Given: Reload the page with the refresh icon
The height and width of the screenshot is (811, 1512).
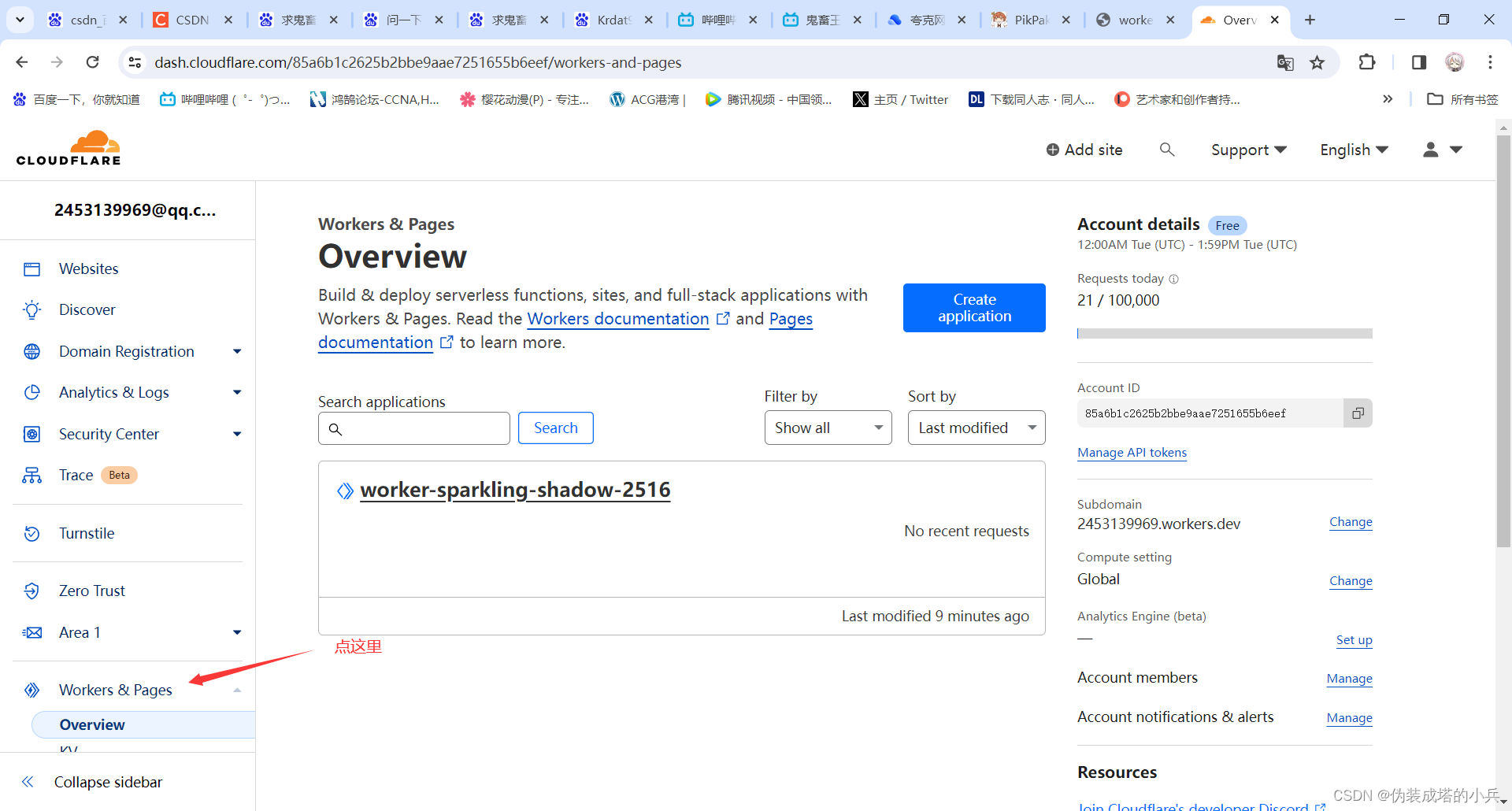Looking at the screenshot, I should coord(93,62).
